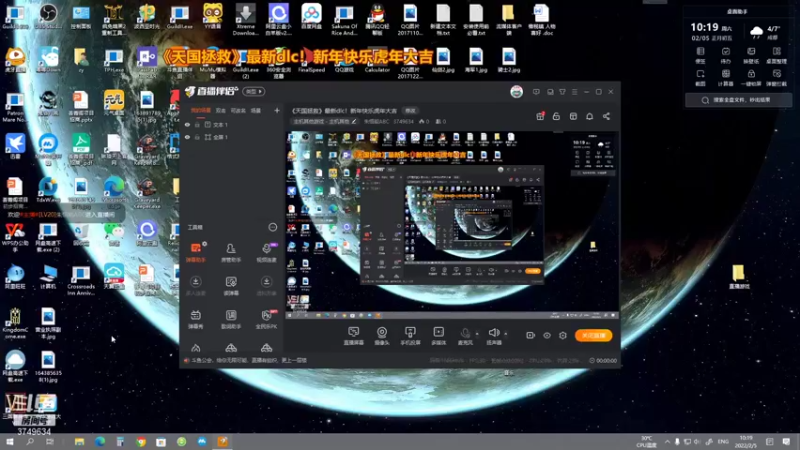Viewport: 800px width, 450px height.
Task: Open the settings gear in streaming toolbar
Action: (x=563, y=335)
